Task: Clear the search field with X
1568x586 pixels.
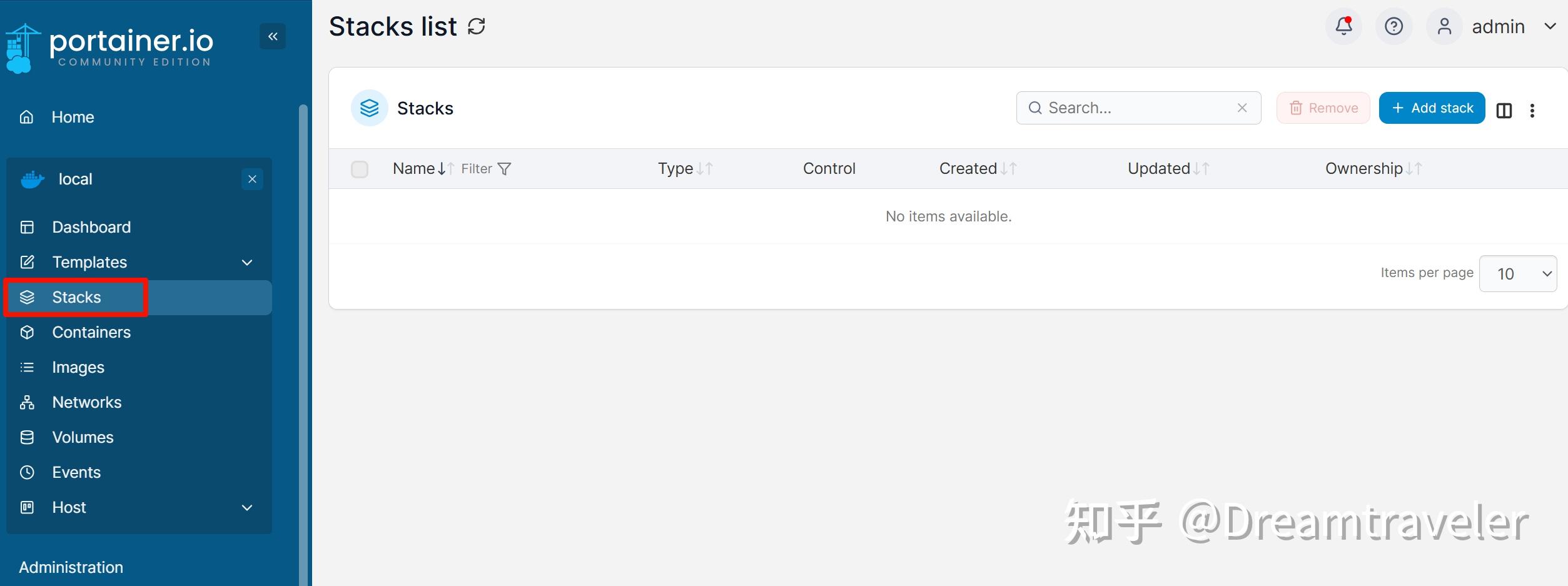Action: 1242,108
